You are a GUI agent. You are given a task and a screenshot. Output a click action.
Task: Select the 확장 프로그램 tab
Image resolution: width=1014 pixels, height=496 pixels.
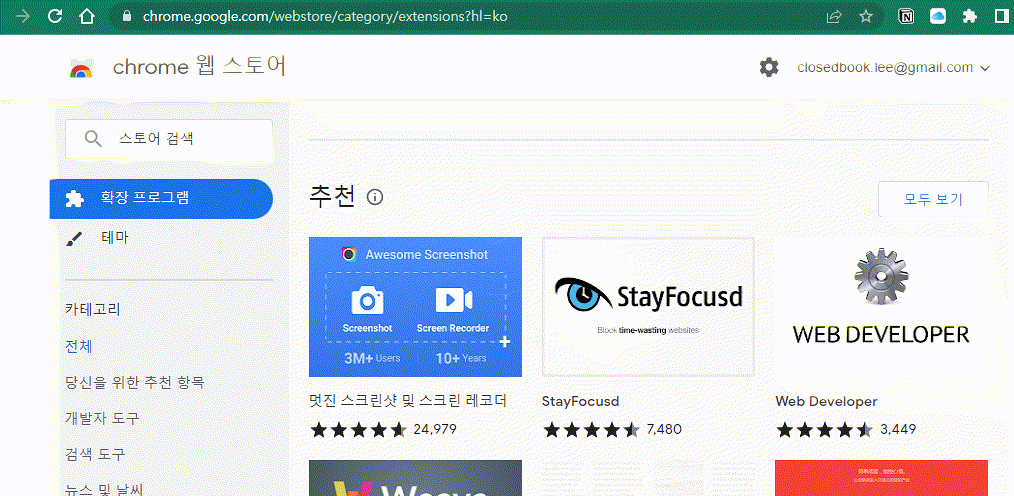[x=161, y=199]
